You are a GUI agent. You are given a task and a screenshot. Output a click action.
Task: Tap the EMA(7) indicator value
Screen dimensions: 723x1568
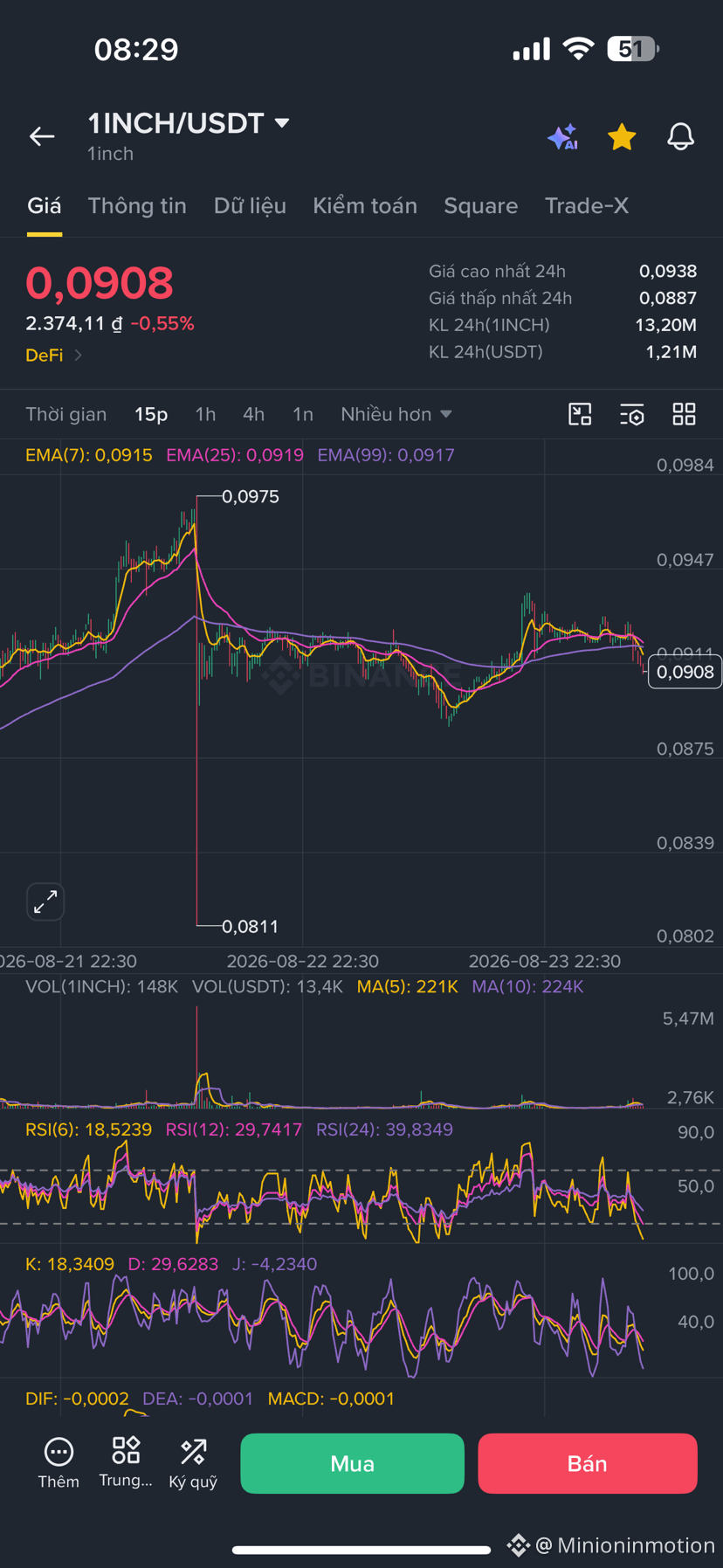89,455
